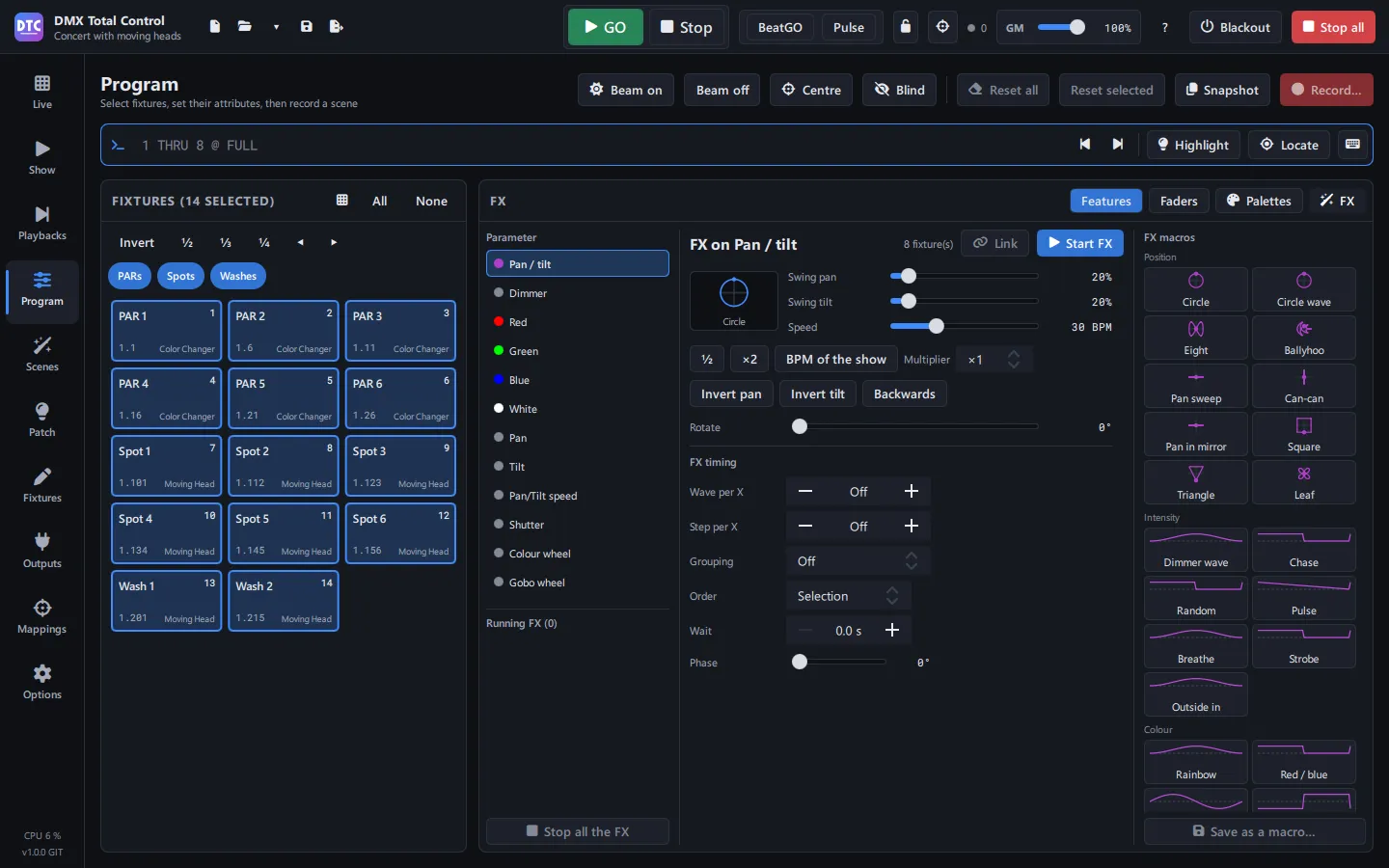Viewport: 1389px width, 868px height.
Task: Click the Snapshot button
Action: click(x=1222, y=90)
